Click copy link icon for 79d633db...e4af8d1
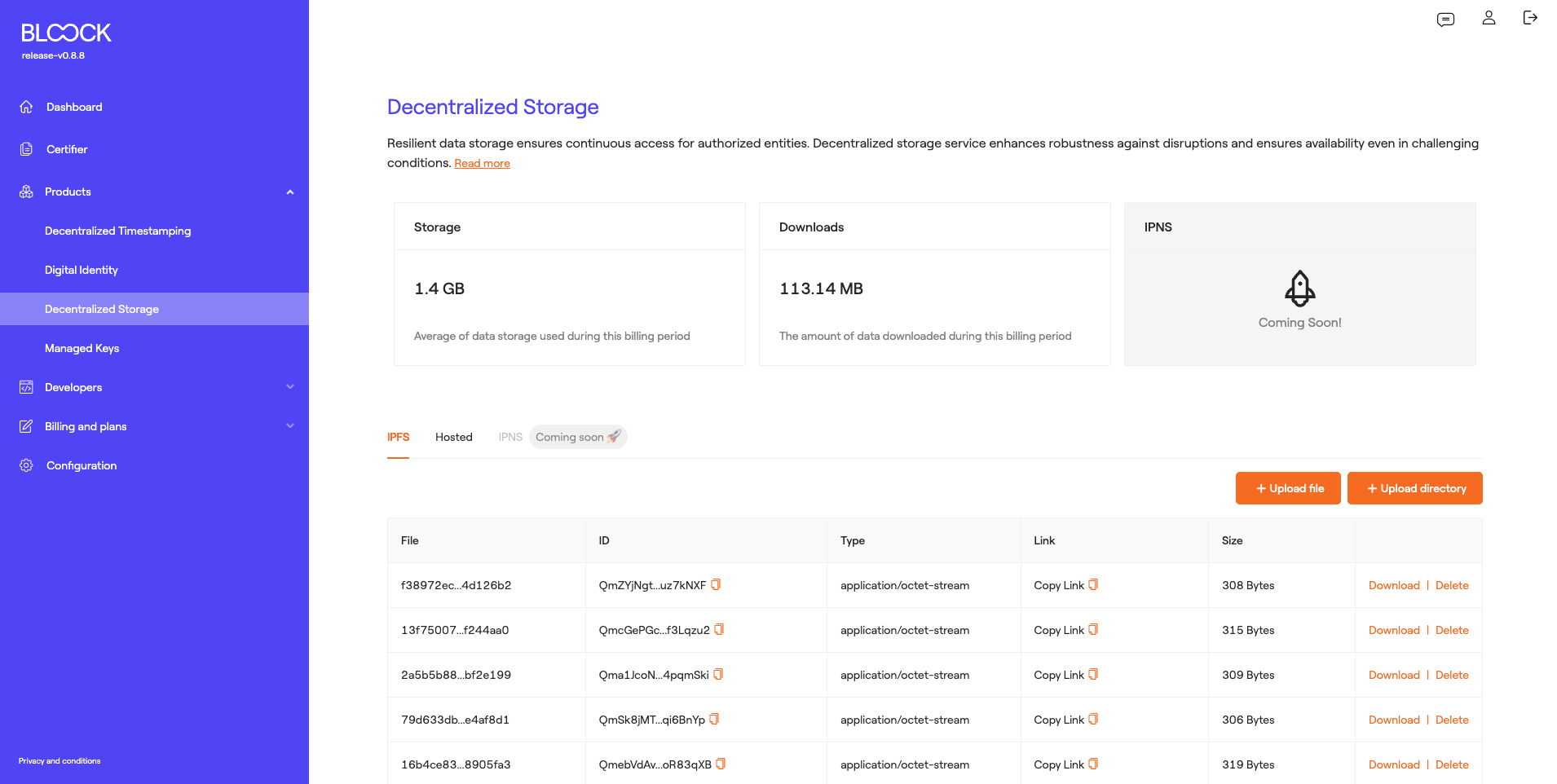1557x784 pixels. pos(1093,719)
